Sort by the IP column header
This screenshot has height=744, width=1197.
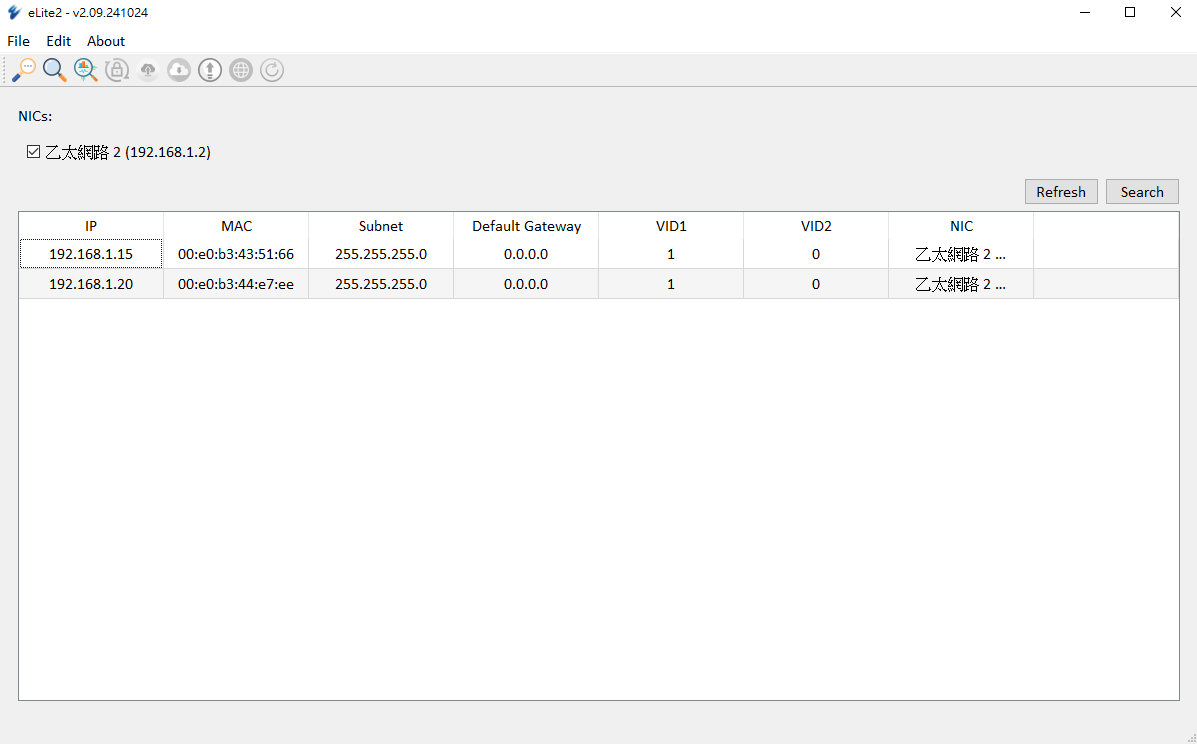tap(91, 226)
